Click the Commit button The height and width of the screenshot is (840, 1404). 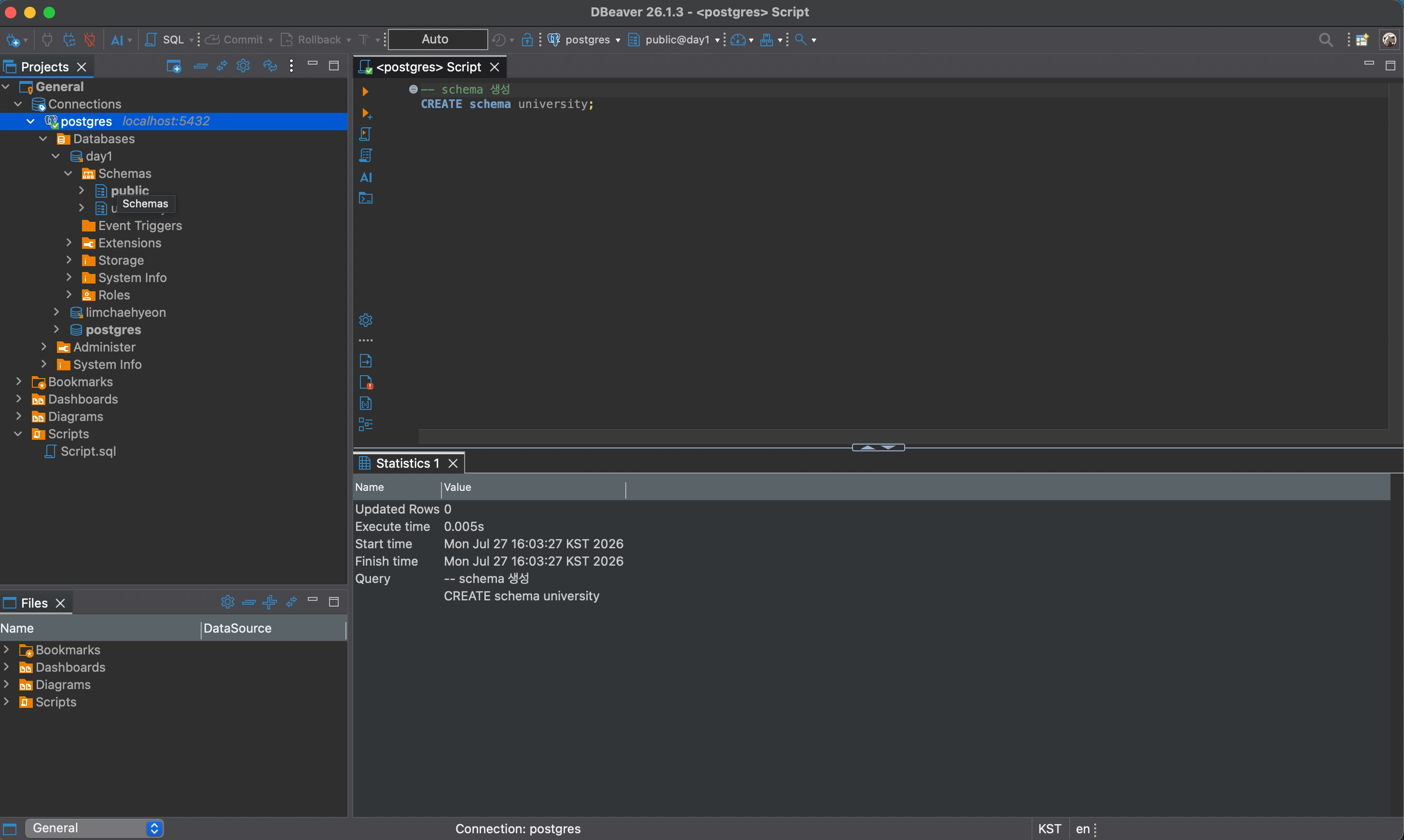[234, 40]
